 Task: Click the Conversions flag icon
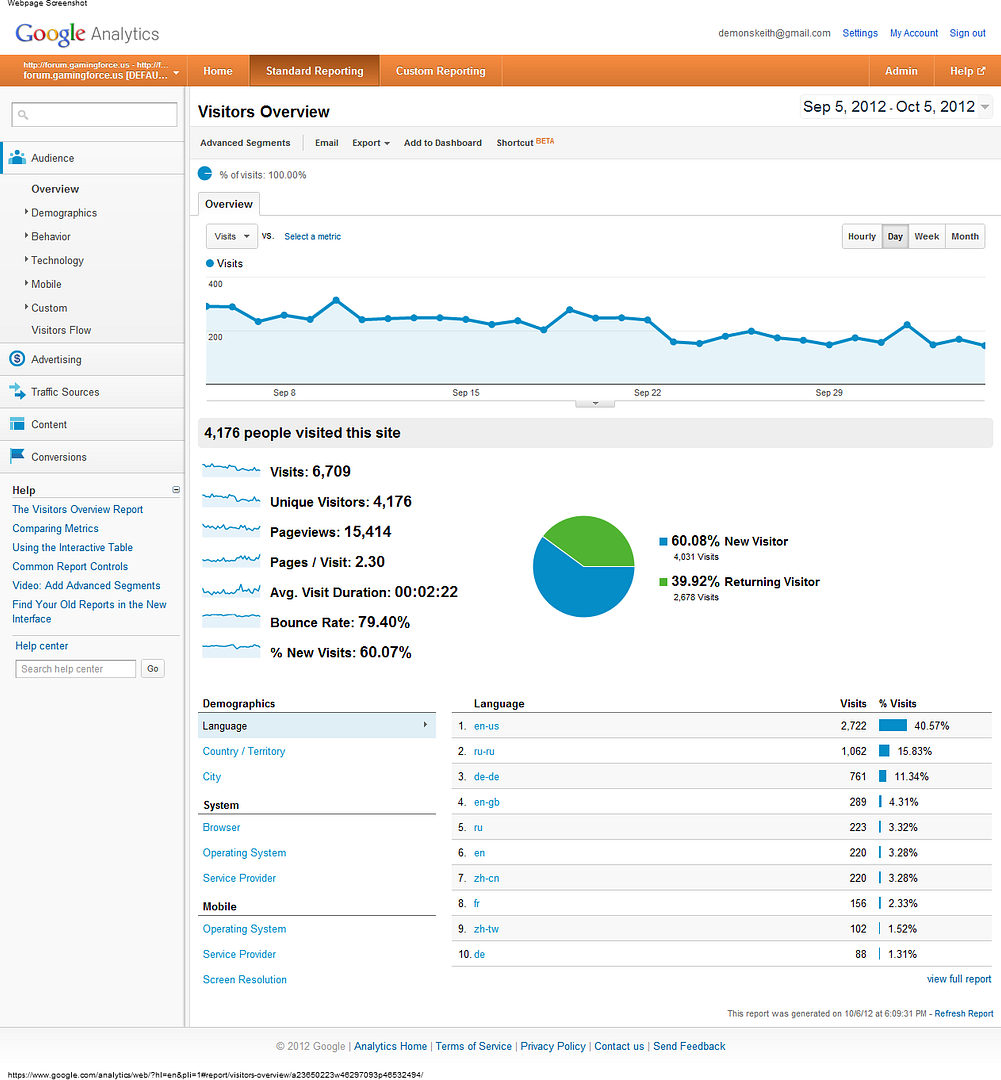[x=17, y=456]
